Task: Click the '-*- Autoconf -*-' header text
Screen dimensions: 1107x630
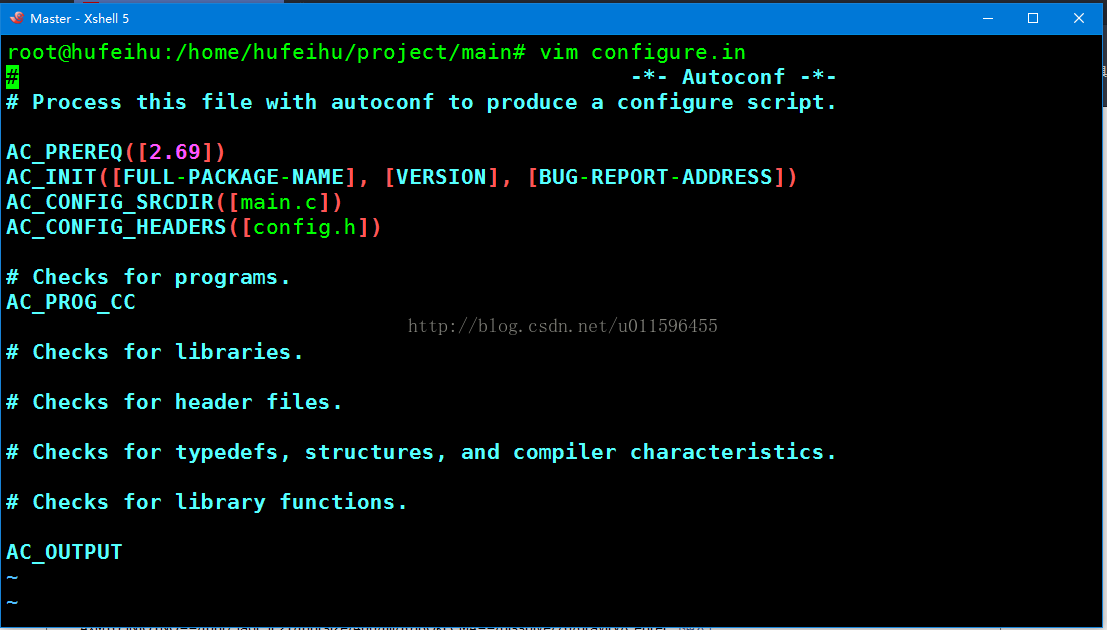Action: 734,77
